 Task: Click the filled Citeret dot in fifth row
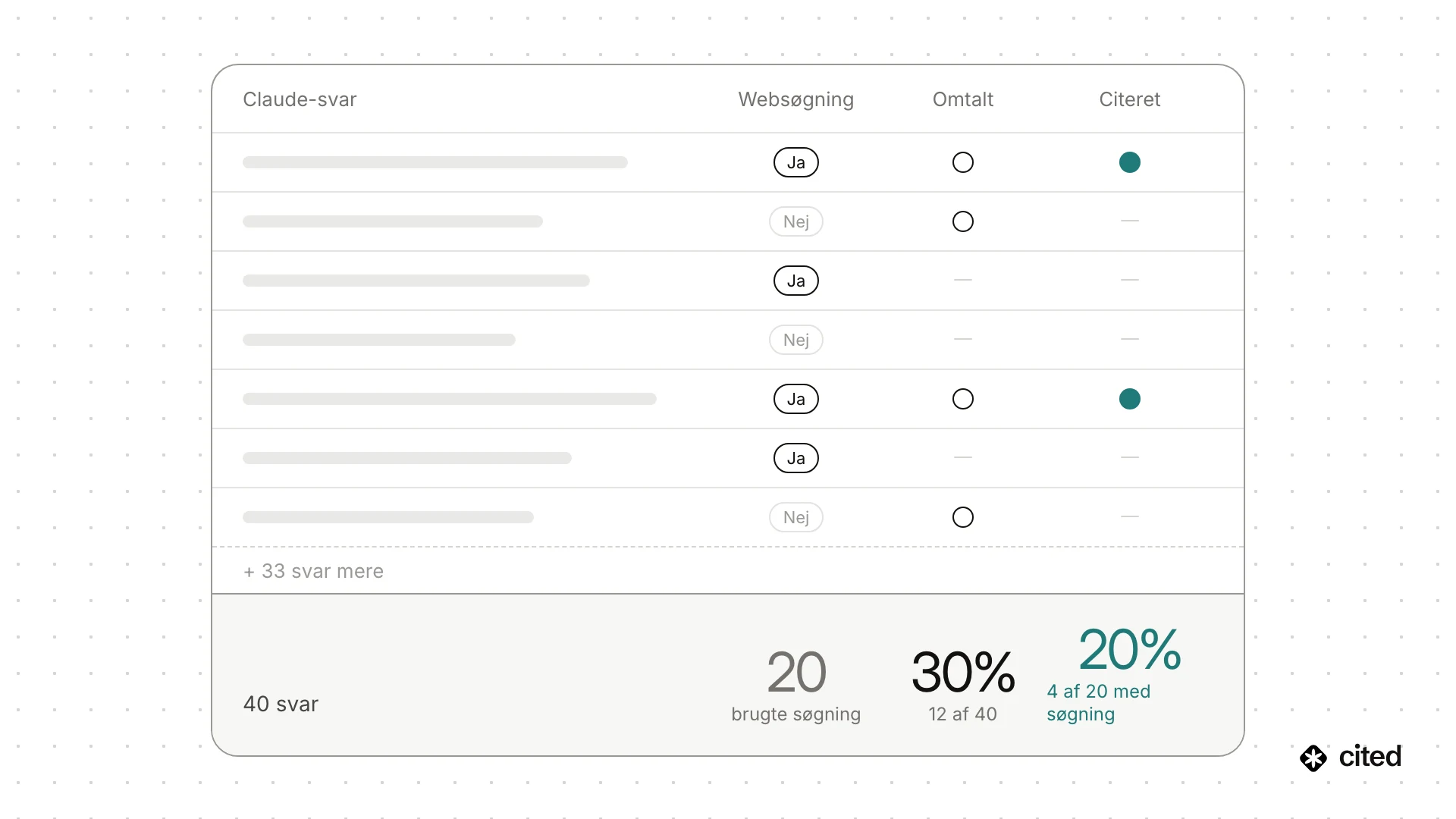pos(1130,399)
